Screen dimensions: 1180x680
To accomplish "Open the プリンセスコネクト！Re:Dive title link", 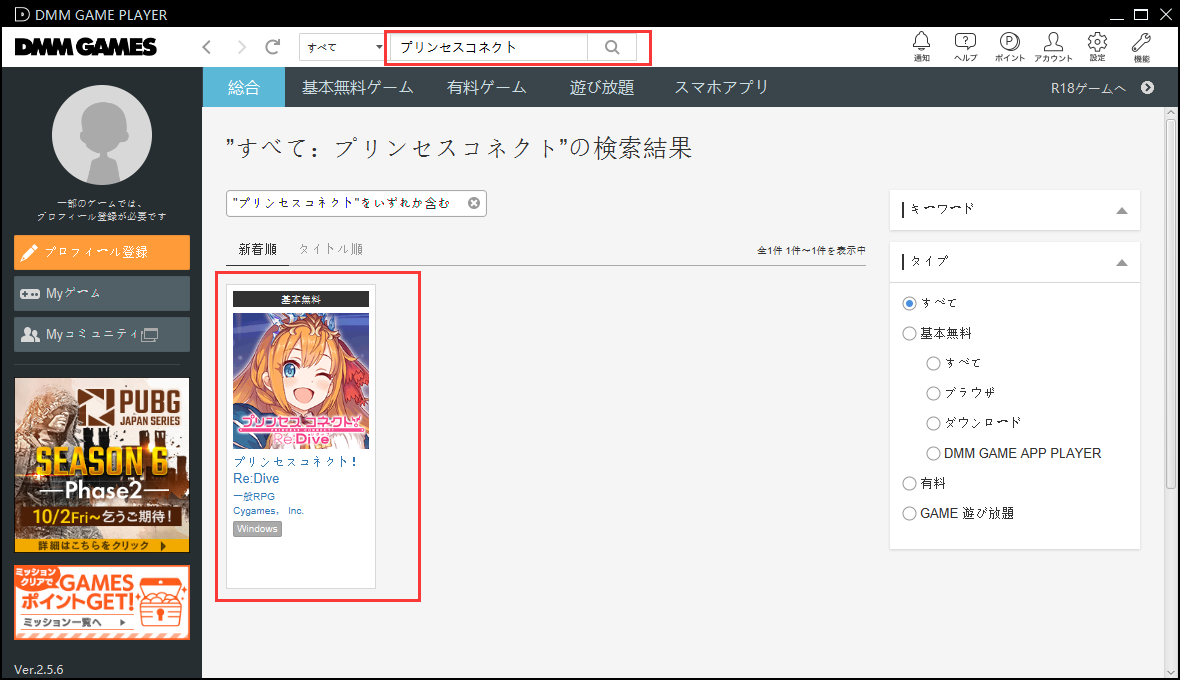I will [295, 469].
